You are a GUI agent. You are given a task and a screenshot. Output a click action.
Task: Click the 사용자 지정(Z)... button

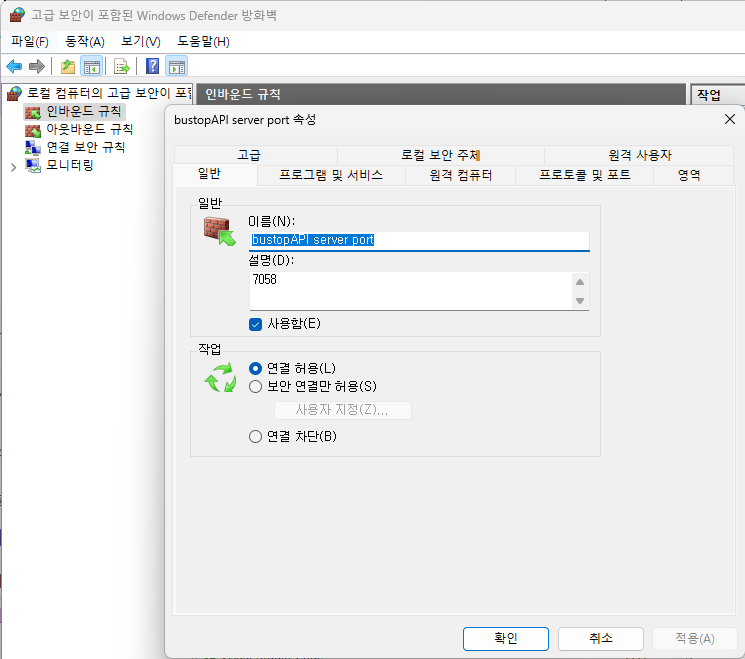click(343, 410)
